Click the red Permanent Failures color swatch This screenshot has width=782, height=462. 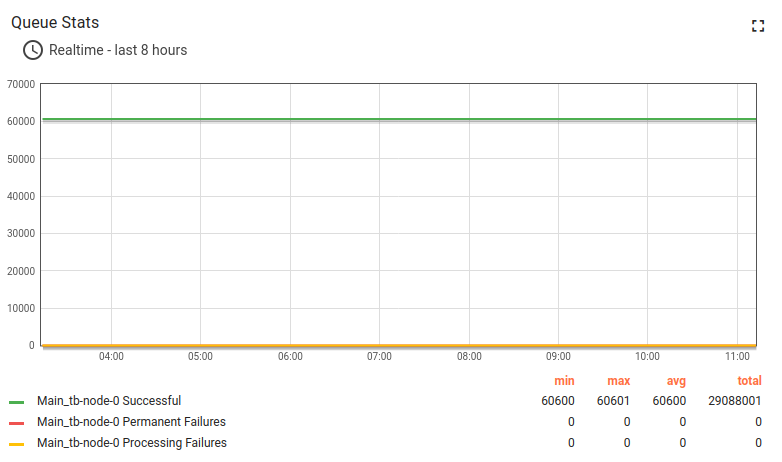[x=16, y=423]
